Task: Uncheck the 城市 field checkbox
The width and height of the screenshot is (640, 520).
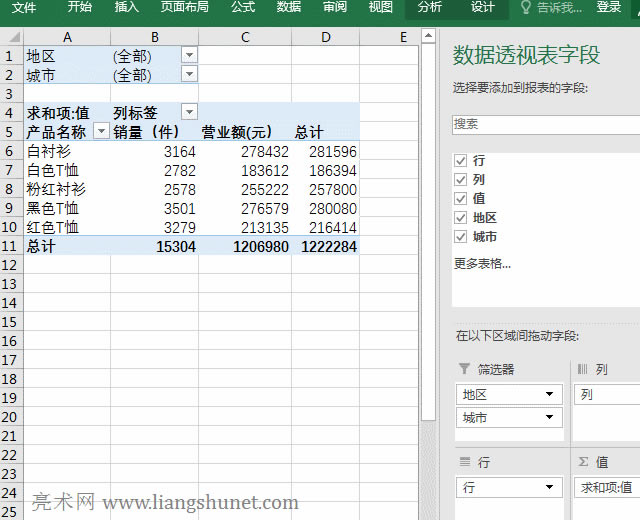Action: (x=460, y=237)
